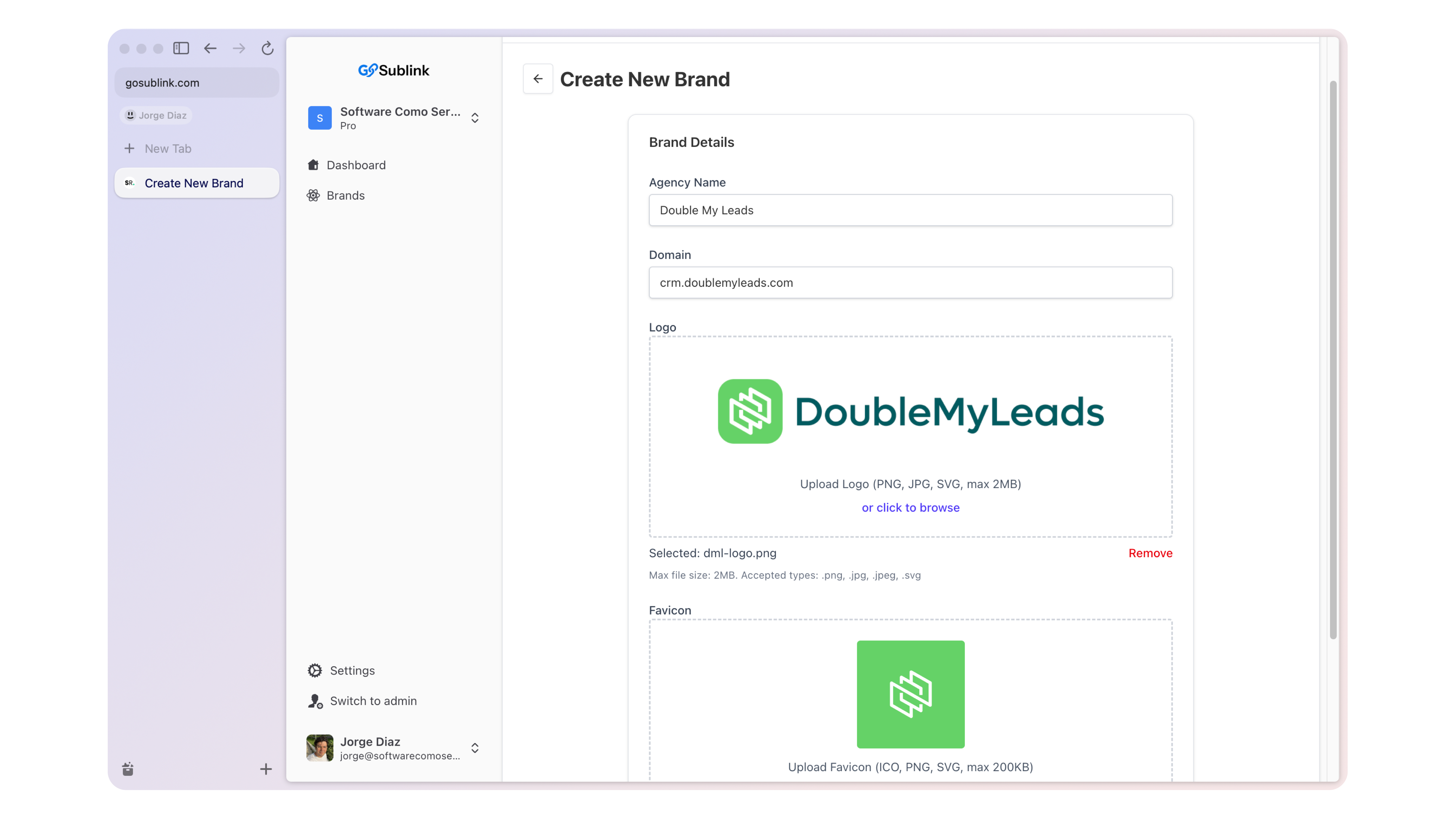Click the Sublink logo
1456x819 pixels.
[x=394, y=70]
